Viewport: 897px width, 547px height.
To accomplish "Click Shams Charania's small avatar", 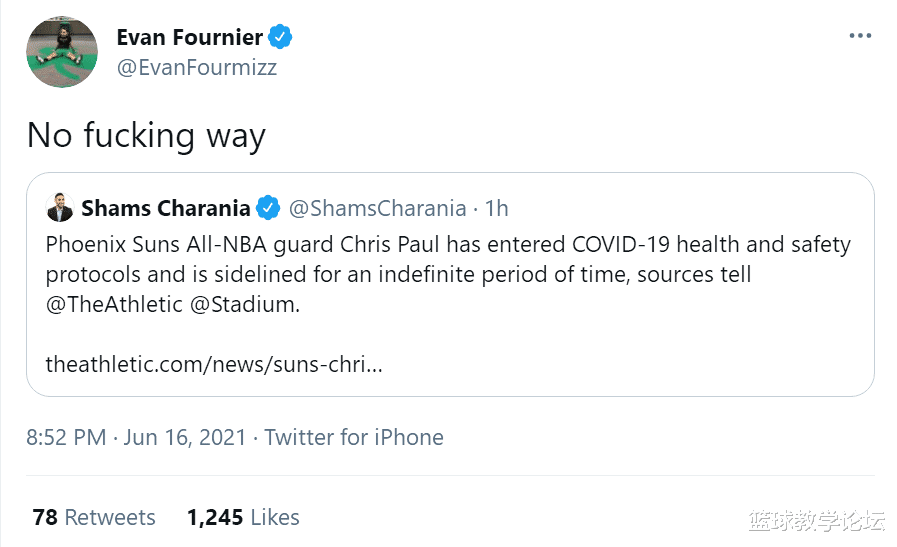I will (x=60, y=208).
